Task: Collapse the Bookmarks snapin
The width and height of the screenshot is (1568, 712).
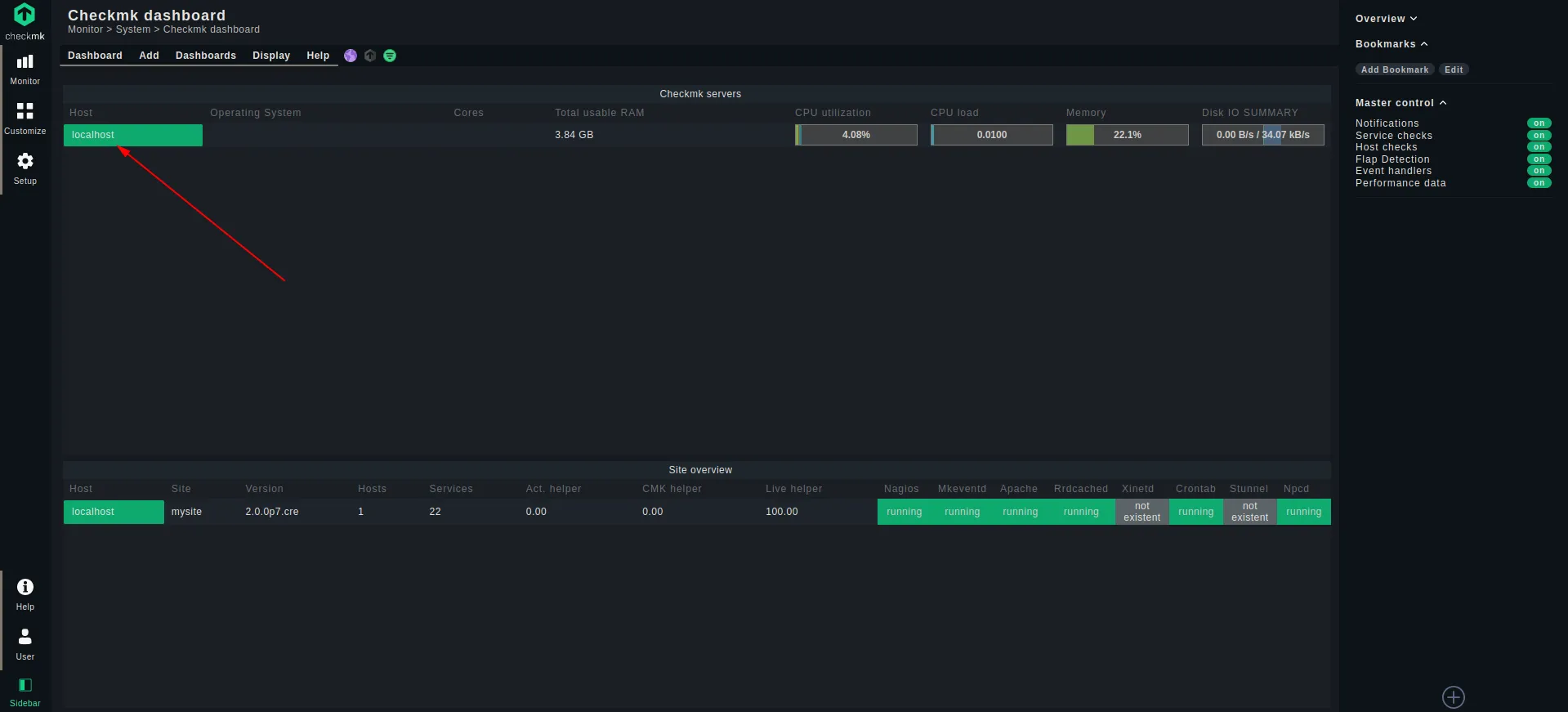Action: (x=1392, y=44)
